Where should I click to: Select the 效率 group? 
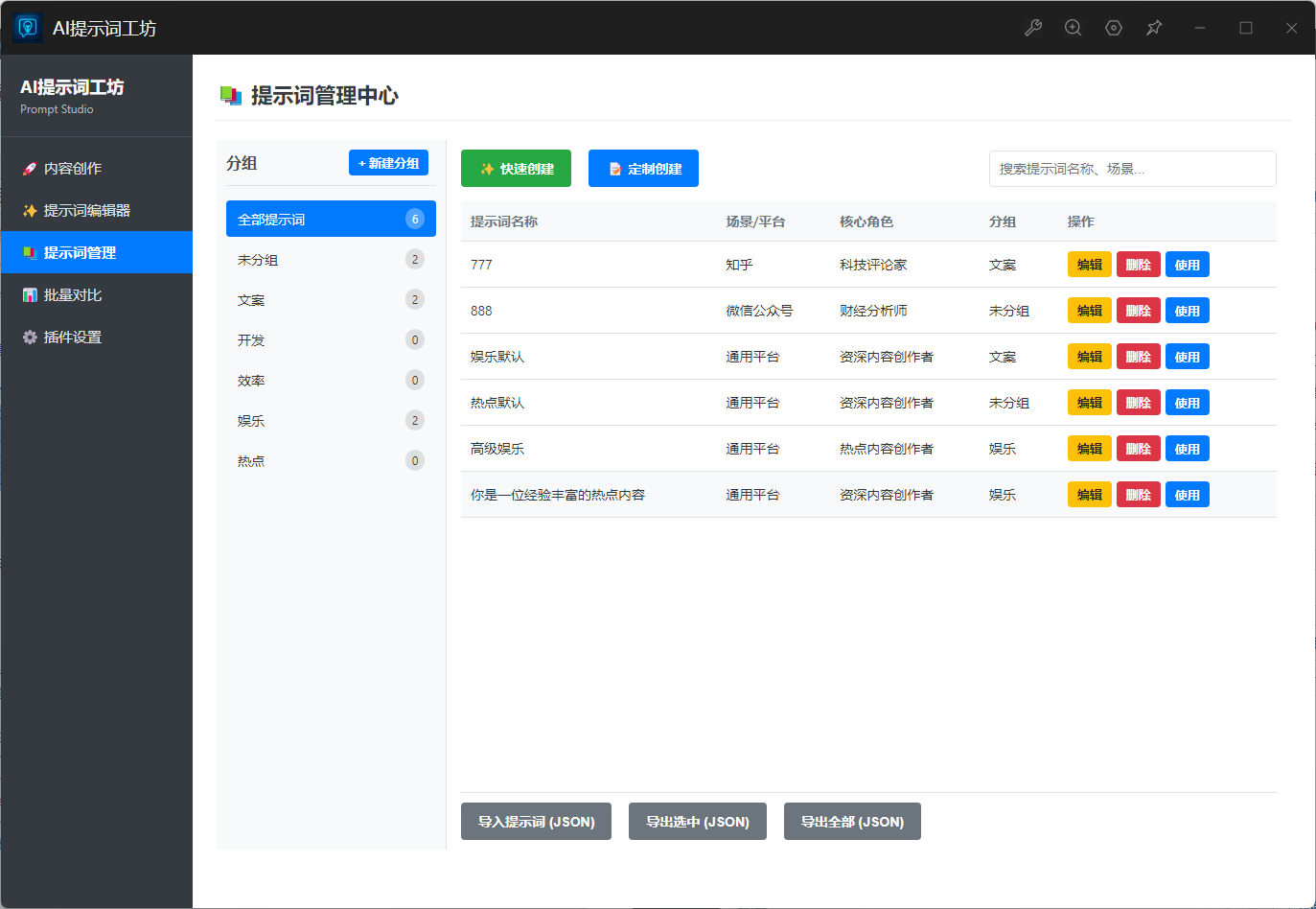(x=331, y=381)
